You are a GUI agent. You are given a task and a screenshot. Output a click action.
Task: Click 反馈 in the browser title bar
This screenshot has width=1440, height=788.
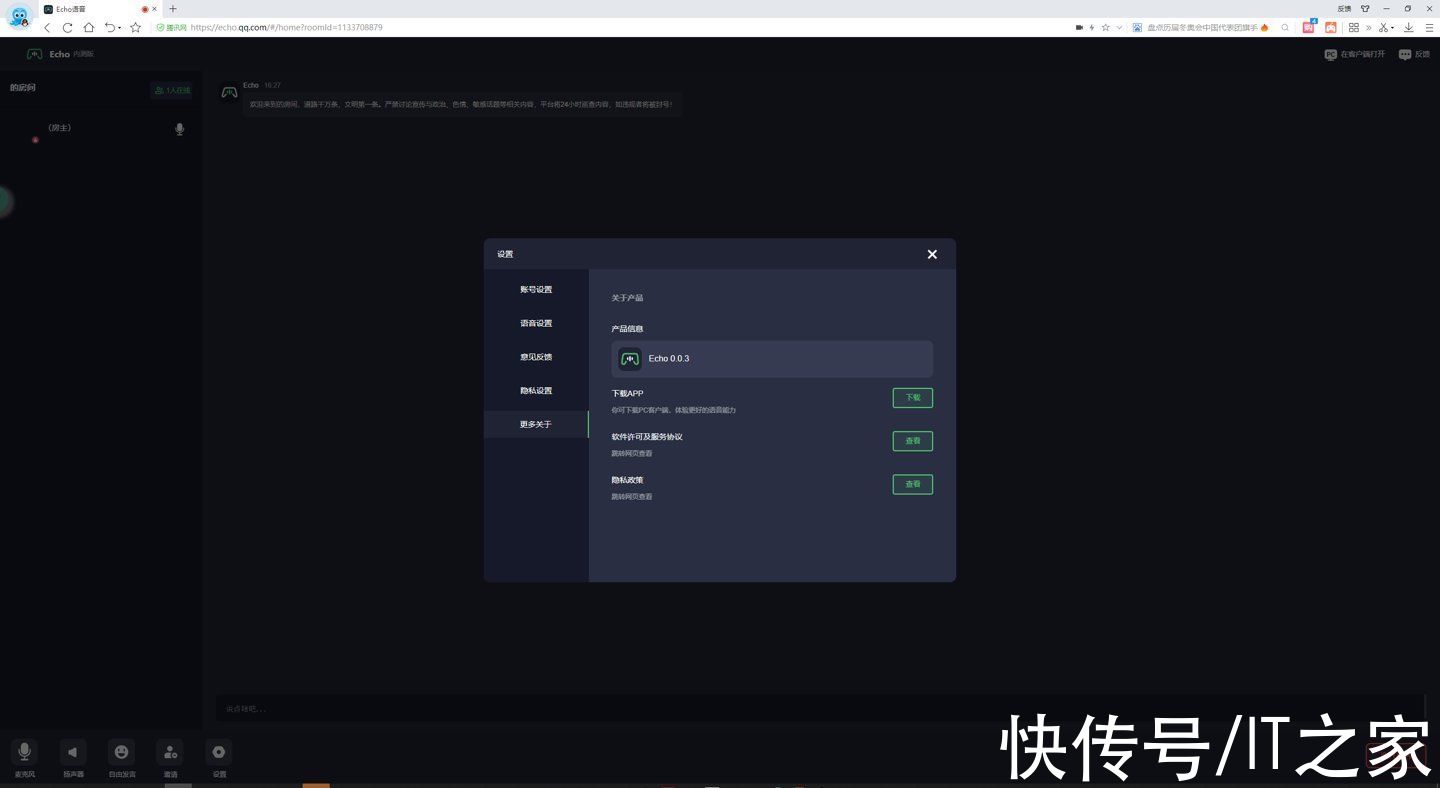point(1344,8)
